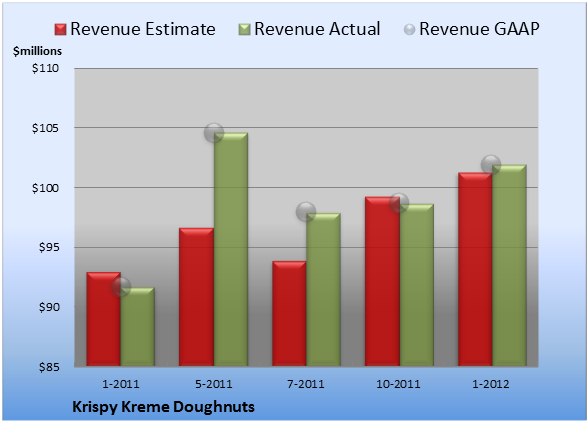Select the 'Revenue GAAP' legend label
This screenshot has width=588, height=422.
click(479, 29)
